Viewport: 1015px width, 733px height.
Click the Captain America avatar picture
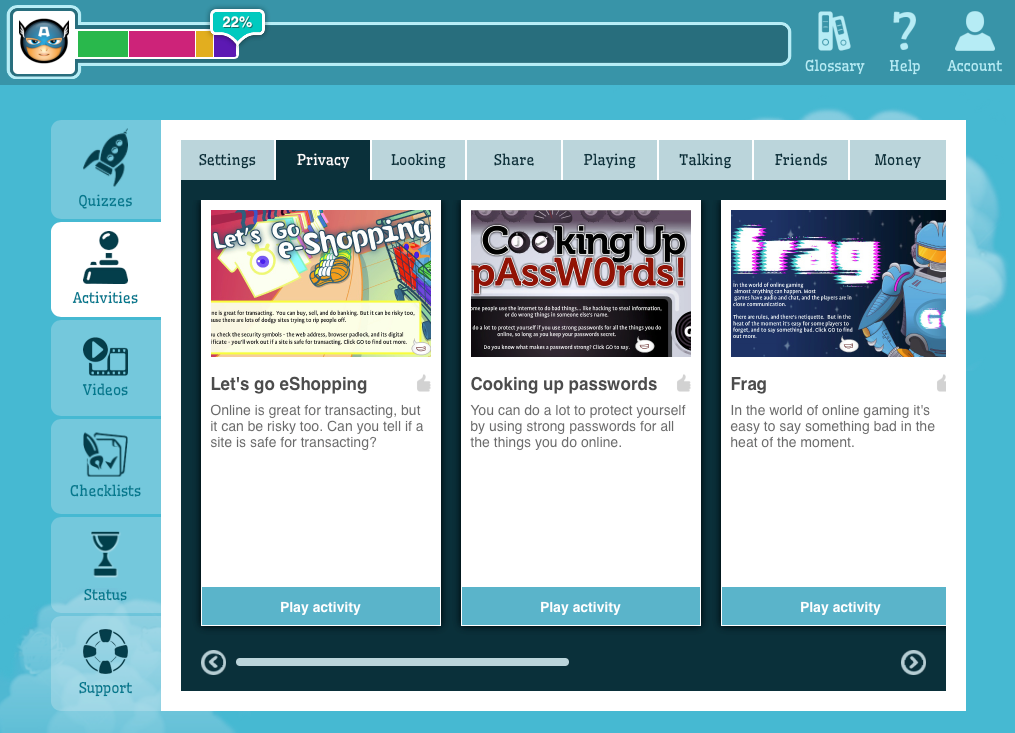44,43
